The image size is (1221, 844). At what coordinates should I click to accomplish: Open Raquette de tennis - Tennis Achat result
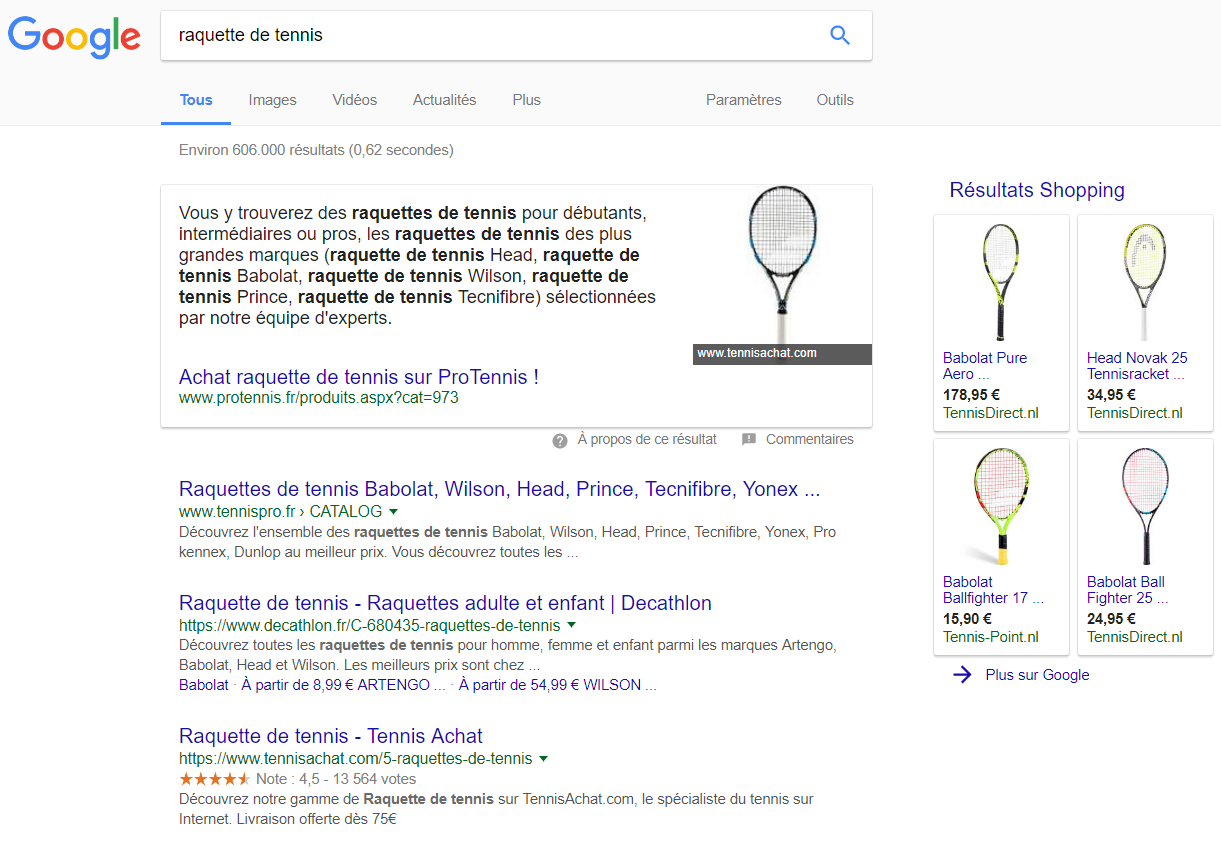point(330,736)
